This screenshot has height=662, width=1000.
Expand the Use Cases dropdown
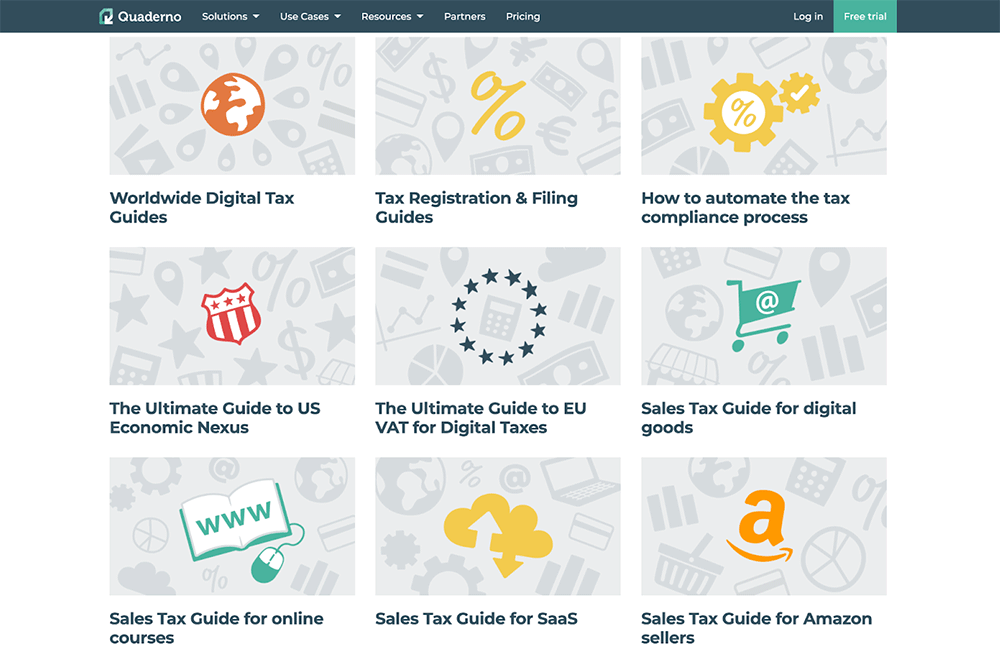pyautogui.click(x=310, y=16)
